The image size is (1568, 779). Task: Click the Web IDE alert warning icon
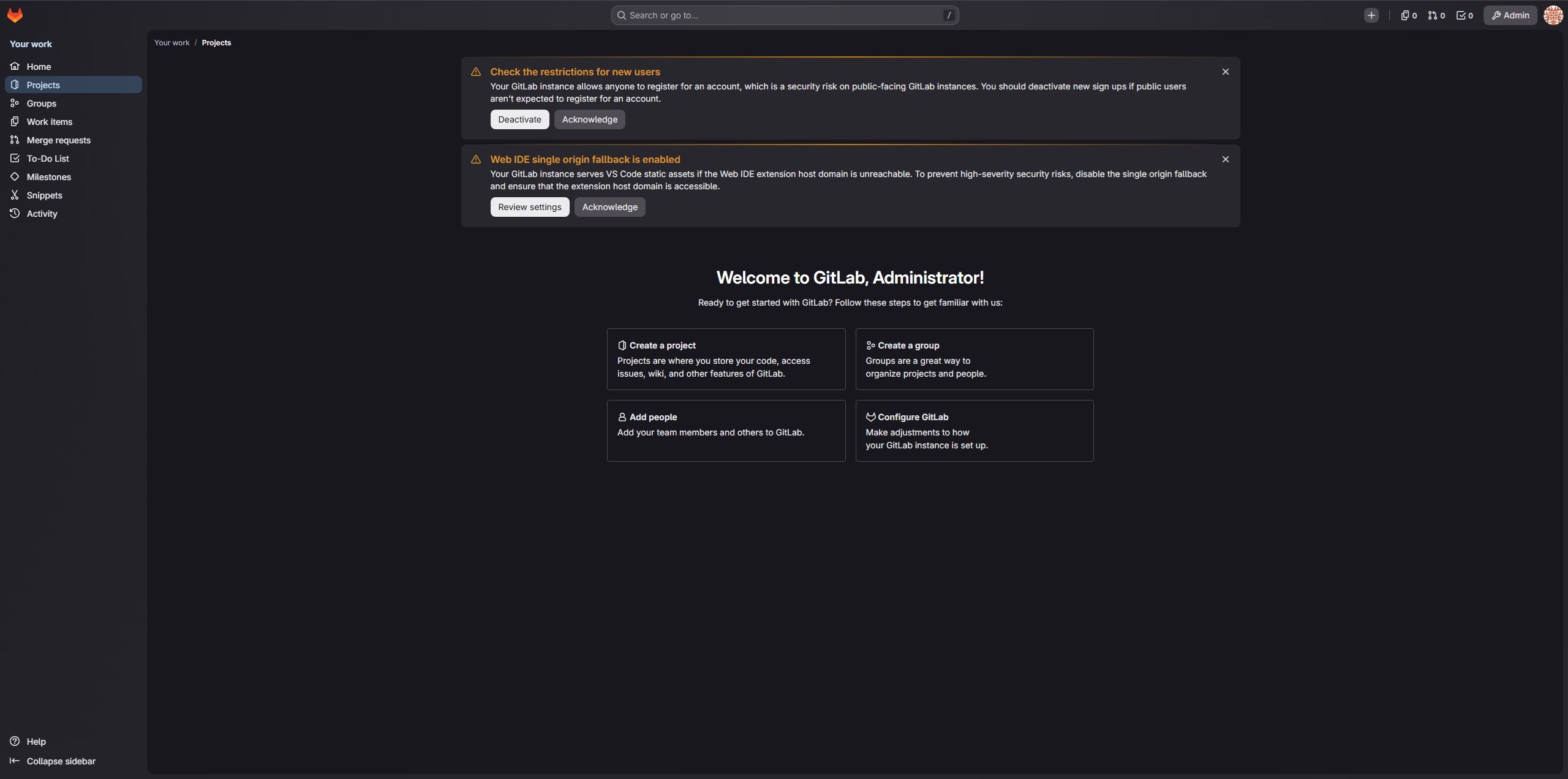[x=476, y=160]
